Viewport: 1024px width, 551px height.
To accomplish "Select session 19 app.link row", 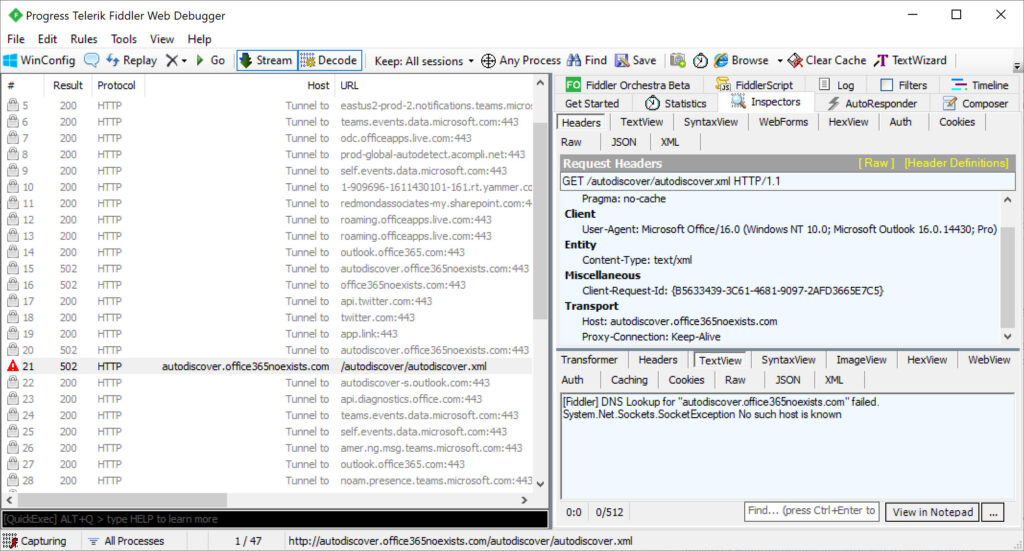I will 269,334.
